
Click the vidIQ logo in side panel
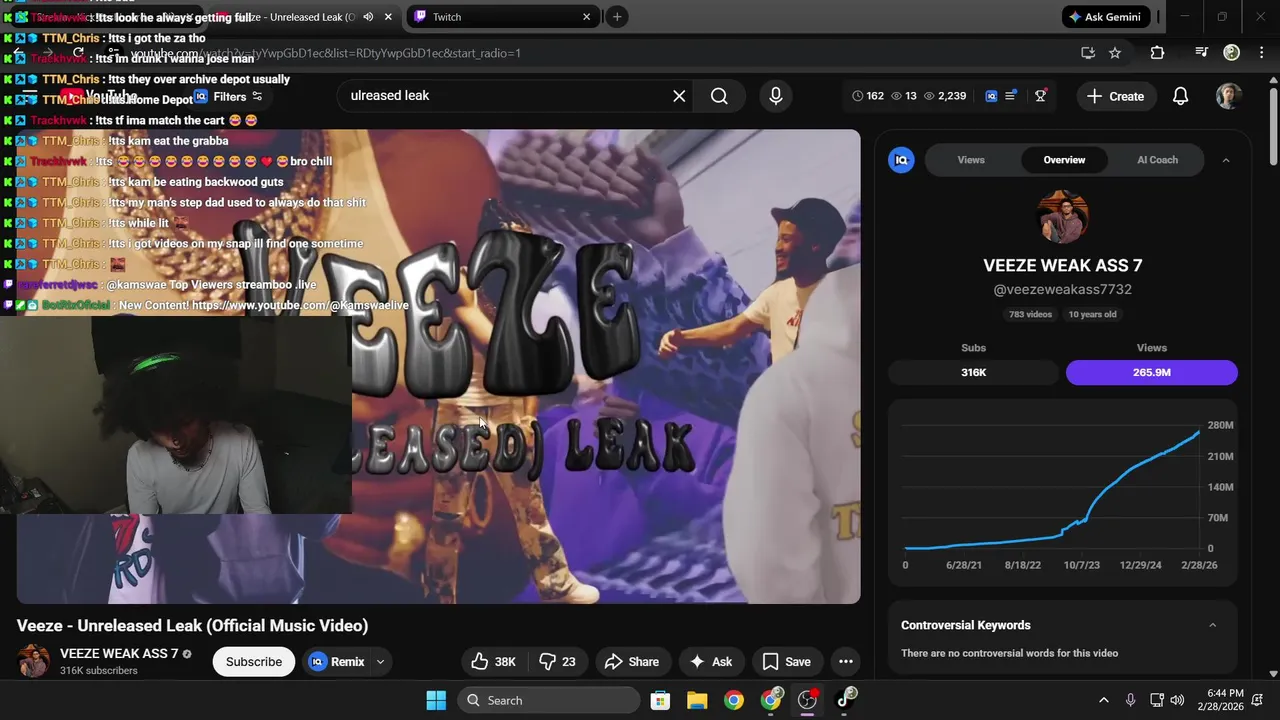pos(901,160)
